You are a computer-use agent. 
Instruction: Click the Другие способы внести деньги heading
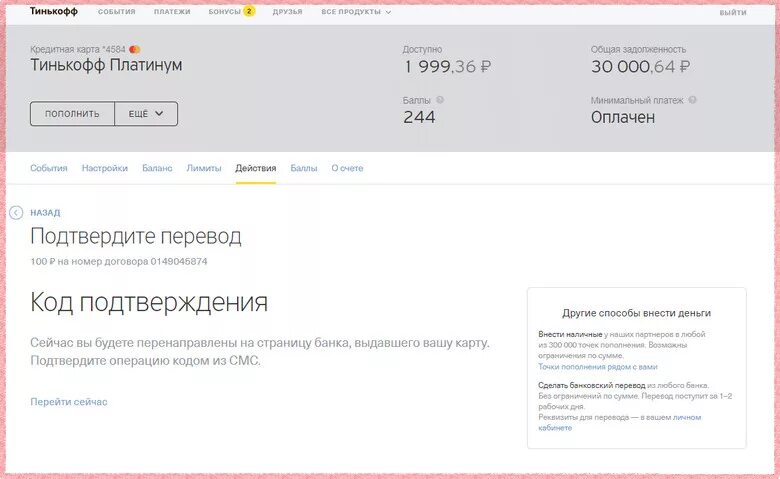[x=636, y=313]
